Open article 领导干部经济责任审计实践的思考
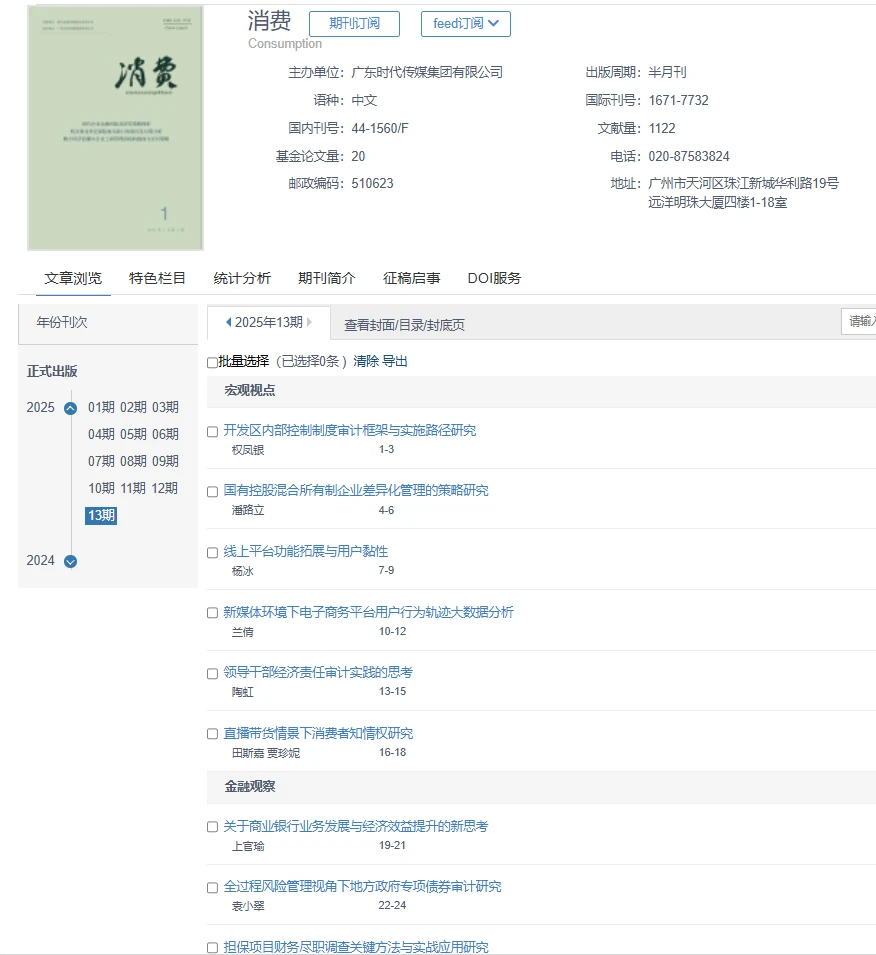876x955 pixels. tap(318, 672)
